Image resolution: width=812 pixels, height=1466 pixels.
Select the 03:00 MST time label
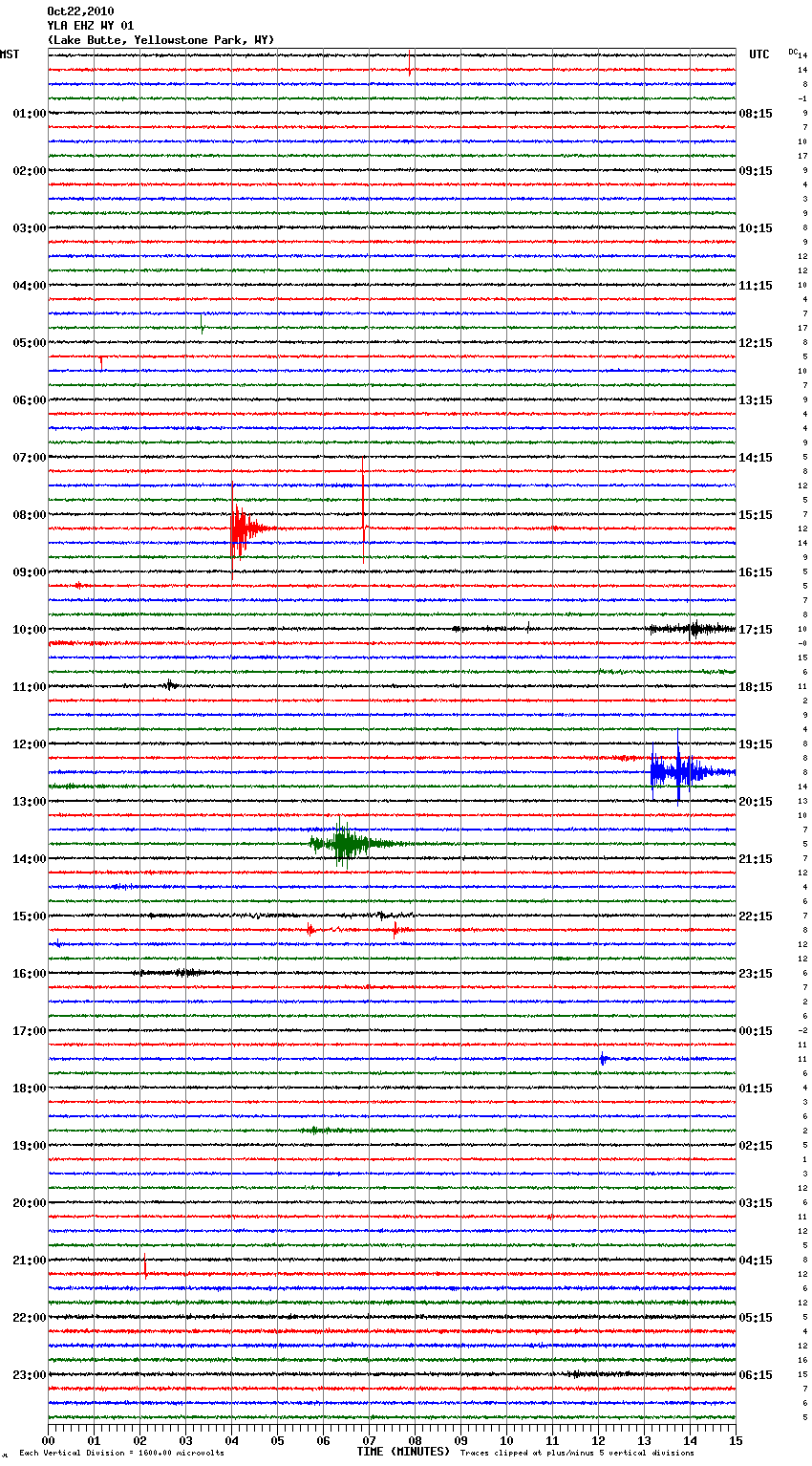30,228
